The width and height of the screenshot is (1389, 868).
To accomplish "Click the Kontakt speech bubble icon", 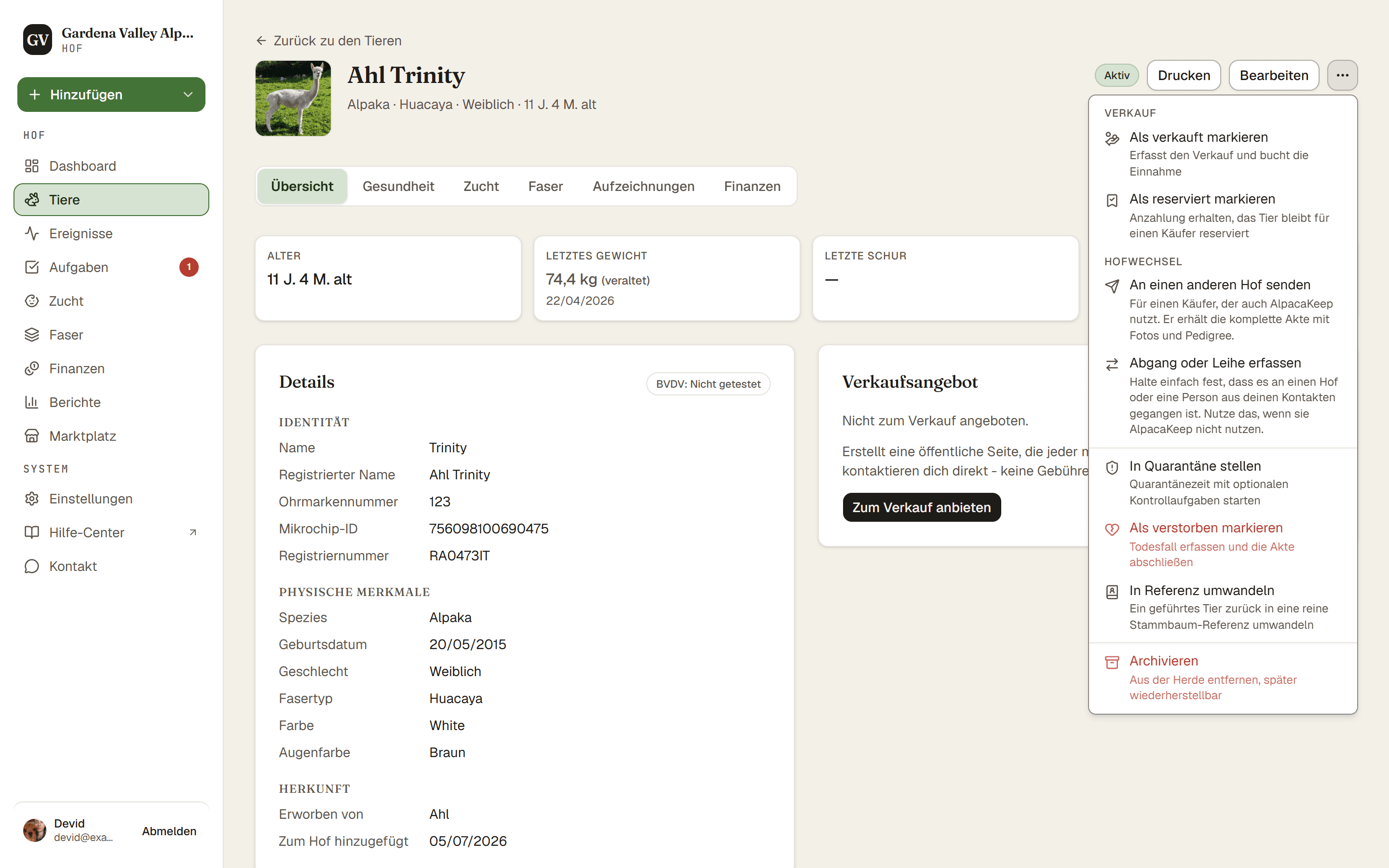I will tap(31, 567).
